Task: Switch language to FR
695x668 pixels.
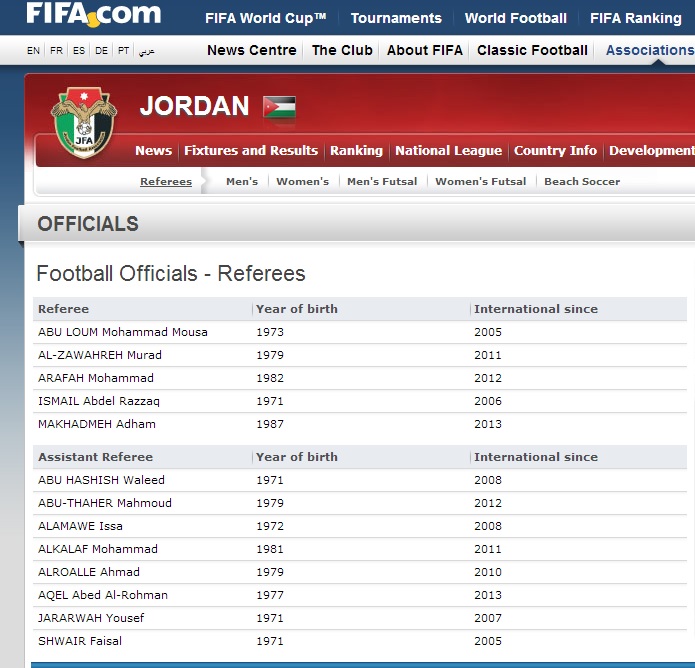Action: (56, 51)
